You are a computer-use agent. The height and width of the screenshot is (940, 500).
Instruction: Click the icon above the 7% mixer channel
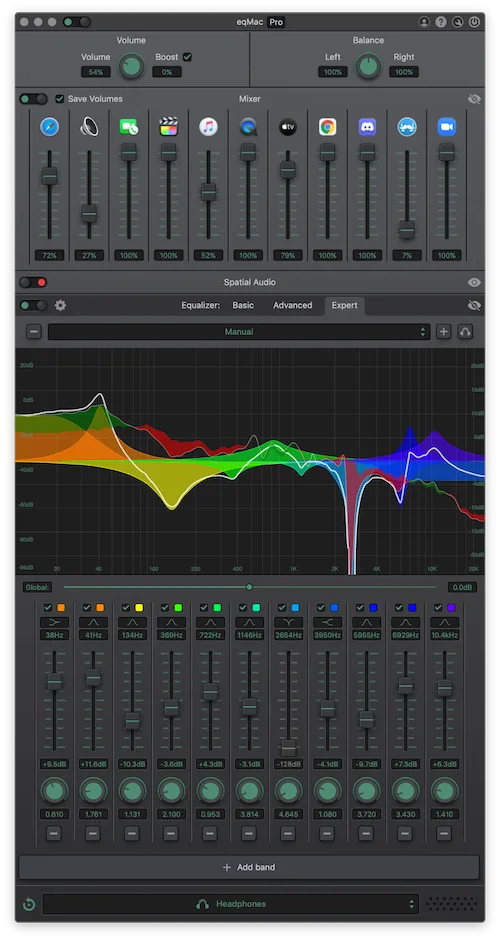tap(407, 126)
